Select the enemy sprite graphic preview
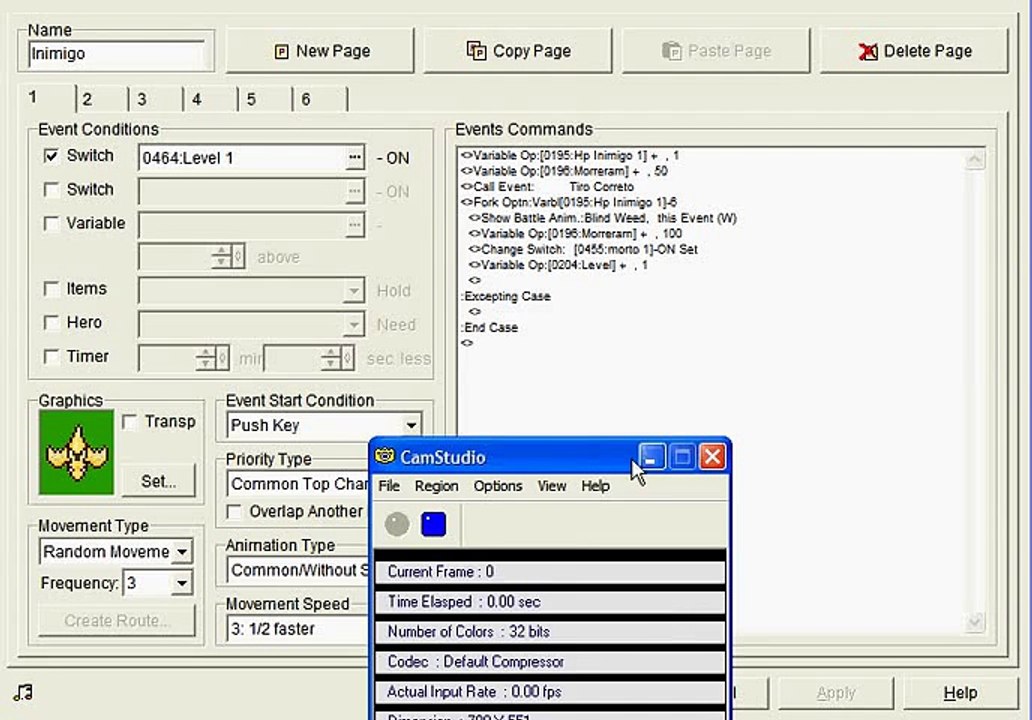The width and height of the screenshot is (1032, 720). (76, 452)
